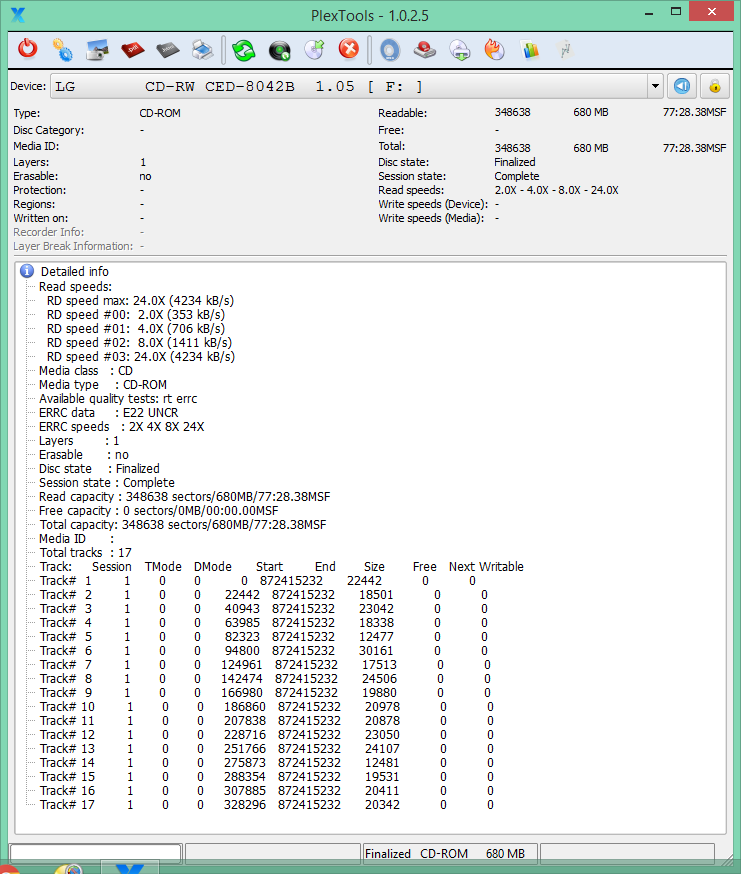Select the Session state : Complete tree row
The width and height of the screenshot is (741, 874).
pyautogui.click(x=106, y=483)
